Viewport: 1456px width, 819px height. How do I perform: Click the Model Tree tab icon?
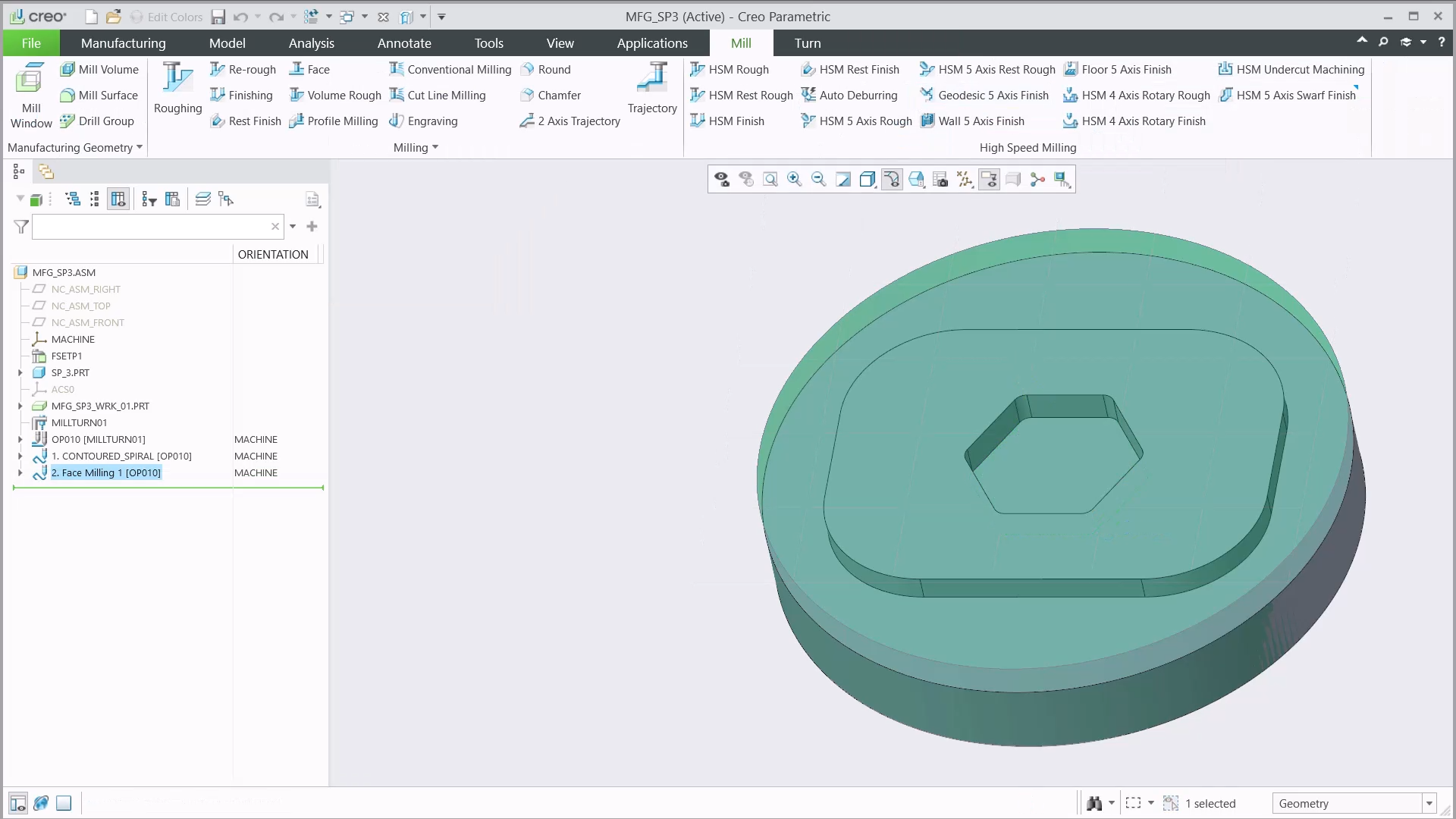[x=19, y=172]
